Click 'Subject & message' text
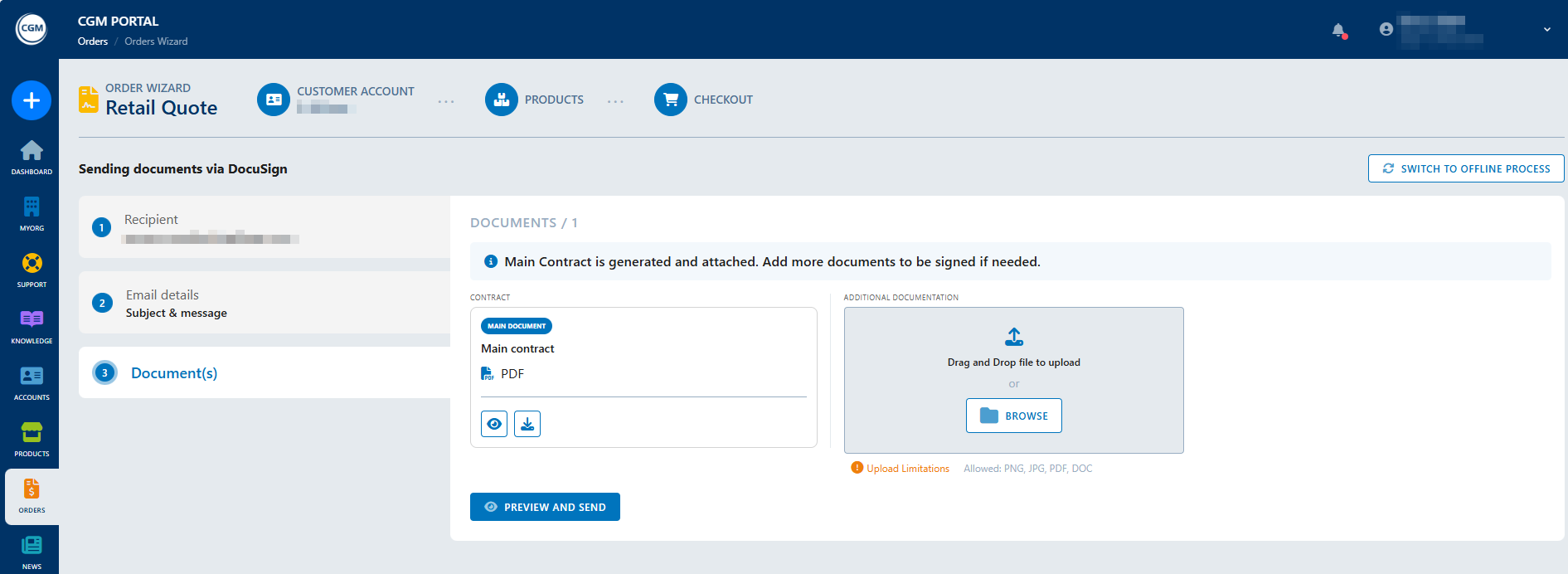The width and height of the screenshot is (1568, 574). (x=177, y=313)
